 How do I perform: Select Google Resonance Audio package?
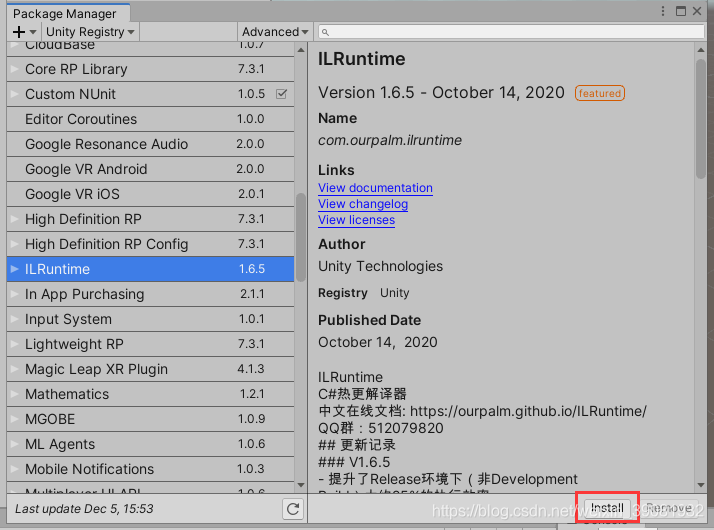[150, 144]
